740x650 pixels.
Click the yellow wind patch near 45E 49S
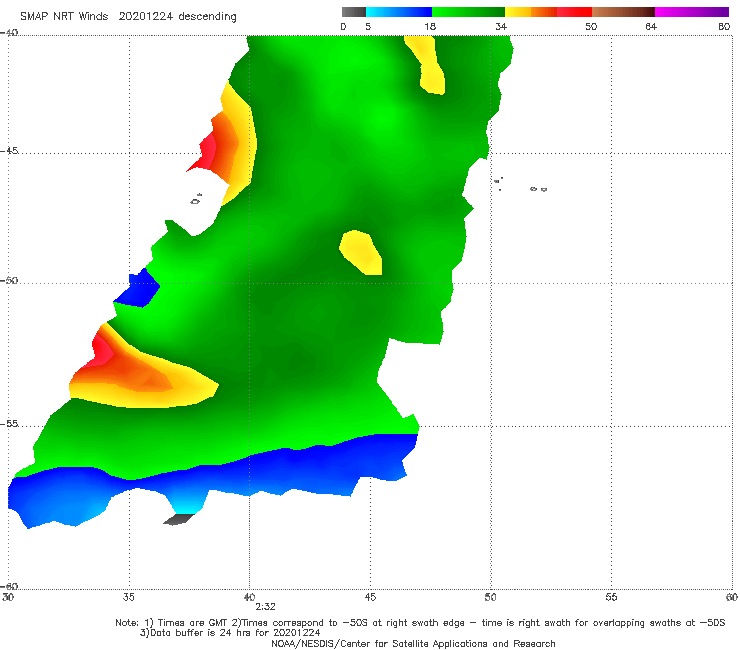pos(361,252)
